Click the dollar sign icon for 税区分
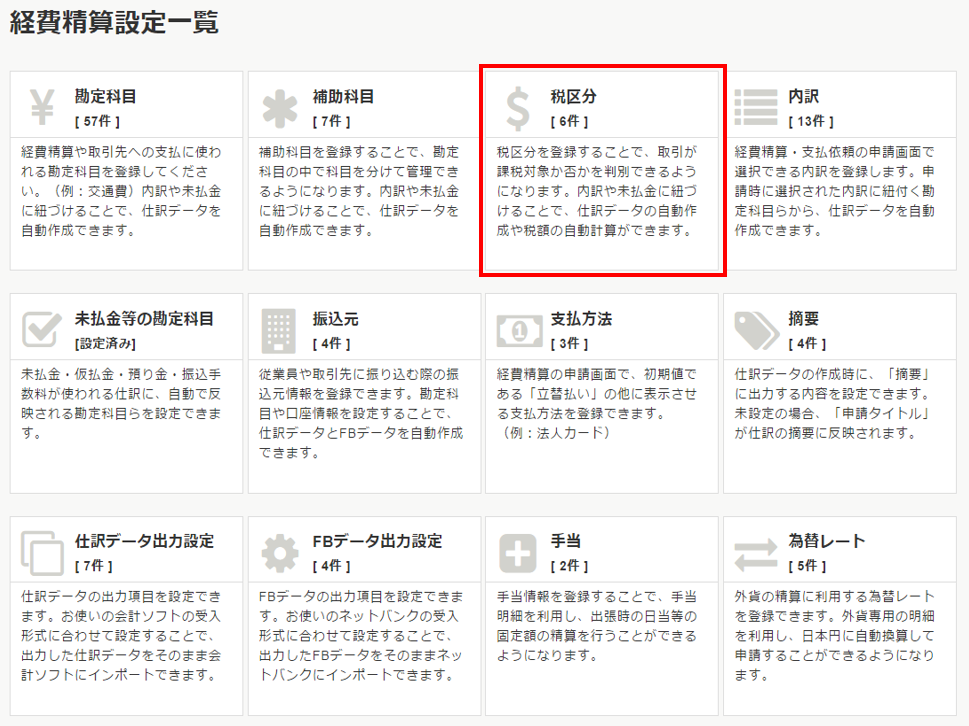Screen dimensions: 969x726 (518, 107)
